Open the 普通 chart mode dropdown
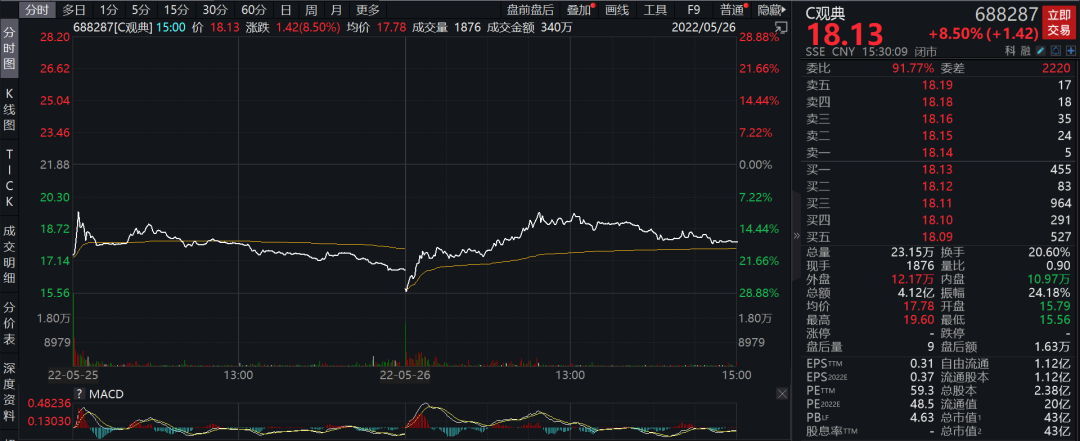 click(x=732, y=9)
